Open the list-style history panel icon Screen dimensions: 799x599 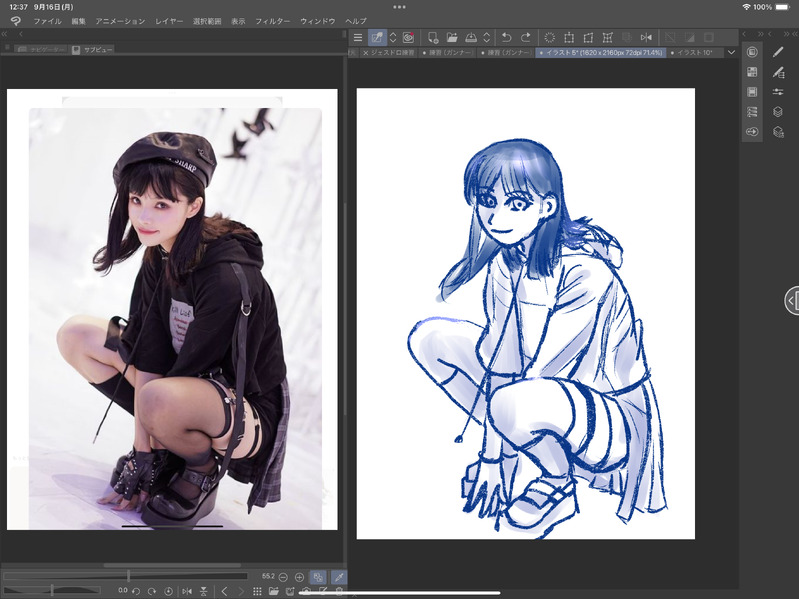click(x=752, y=112)
